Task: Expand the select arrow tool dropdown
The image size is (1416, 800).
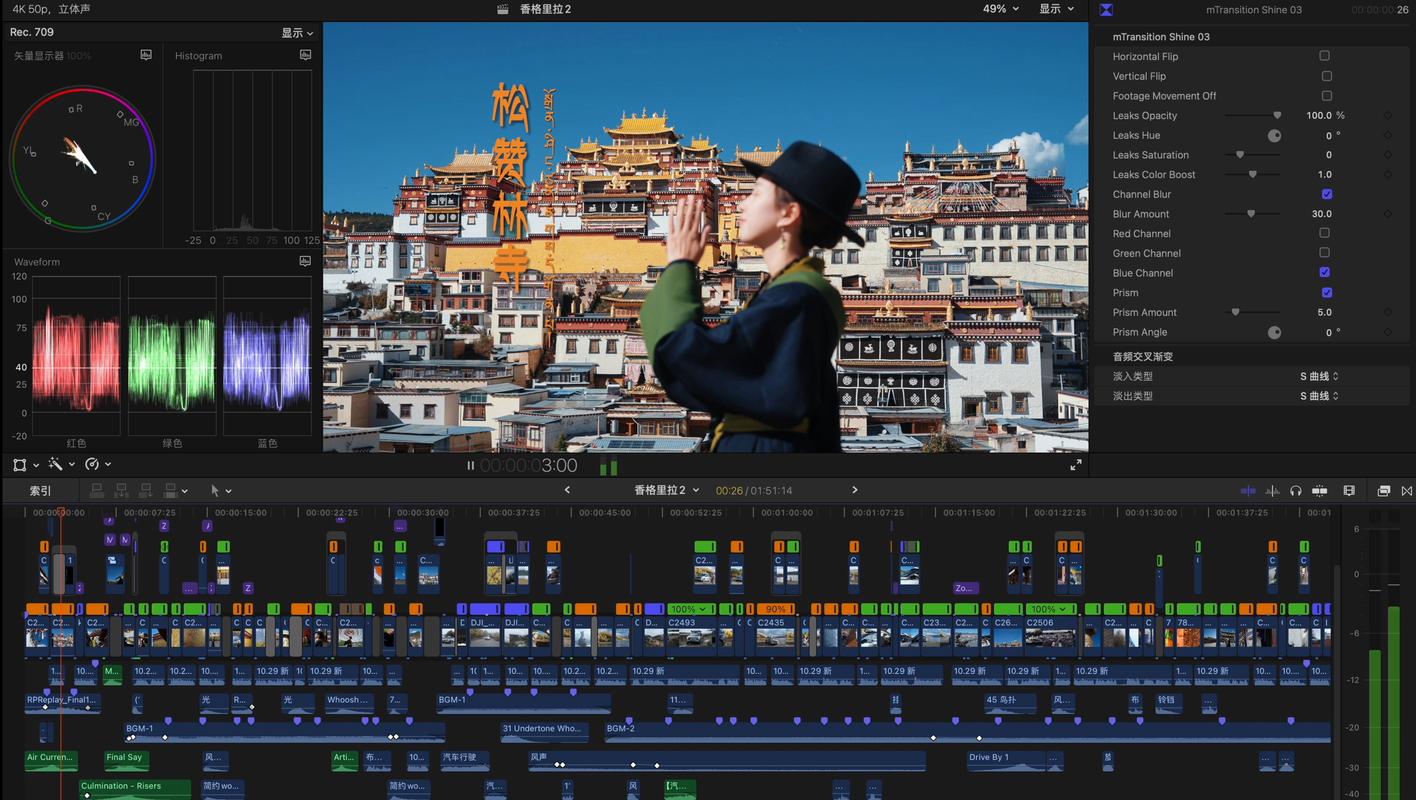Action: point(221,491)
